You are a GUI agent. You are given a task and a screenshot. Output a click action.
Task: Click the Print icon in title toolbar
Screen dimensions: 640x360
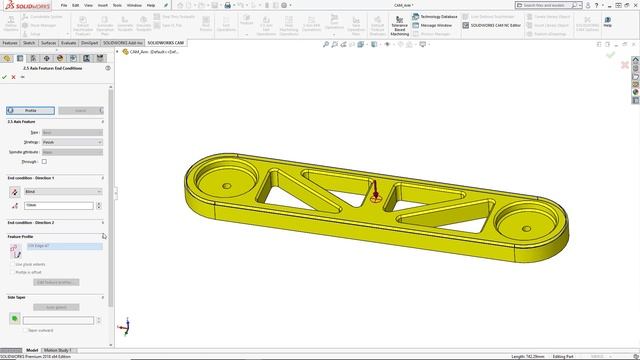pos(228,5)
